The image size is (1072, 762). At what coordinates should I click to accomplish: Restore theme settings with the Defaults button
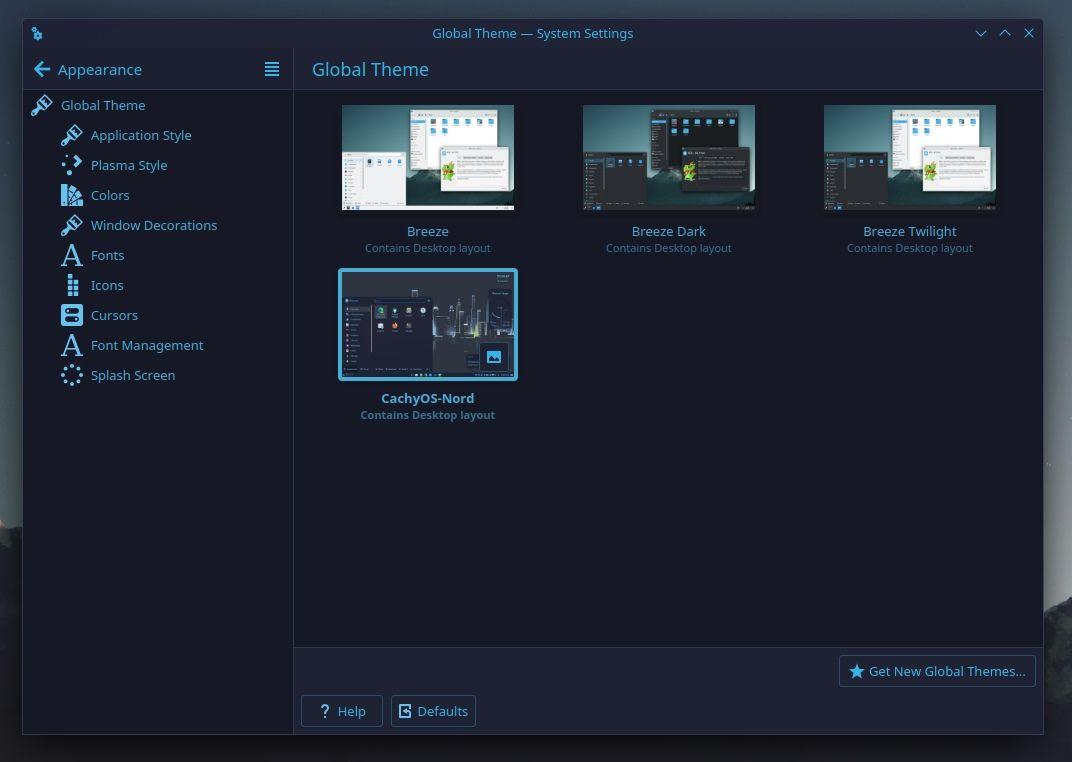[x=433, y=711]
